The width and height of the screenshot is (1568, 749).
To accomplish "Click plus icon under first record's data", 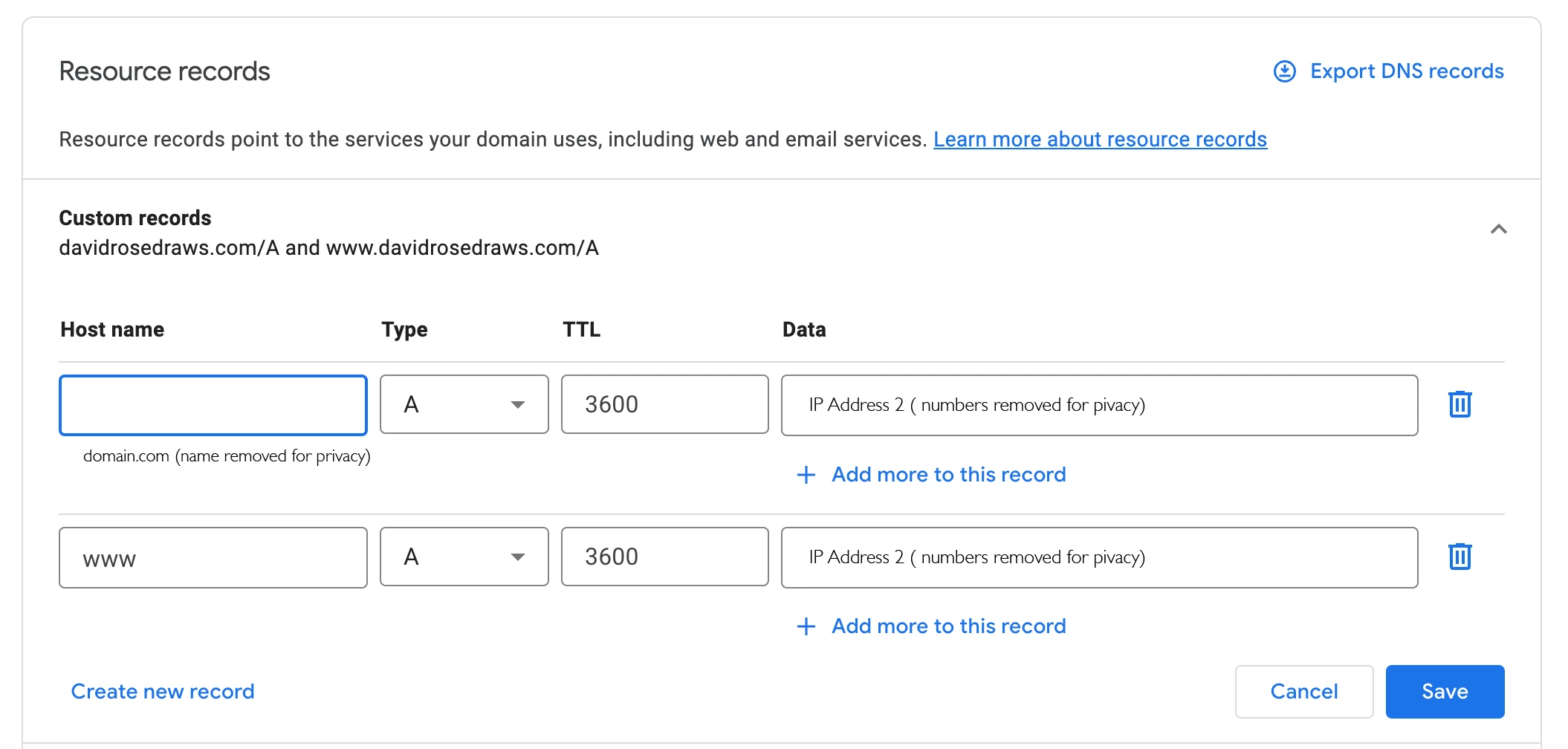I will point(806,475).
